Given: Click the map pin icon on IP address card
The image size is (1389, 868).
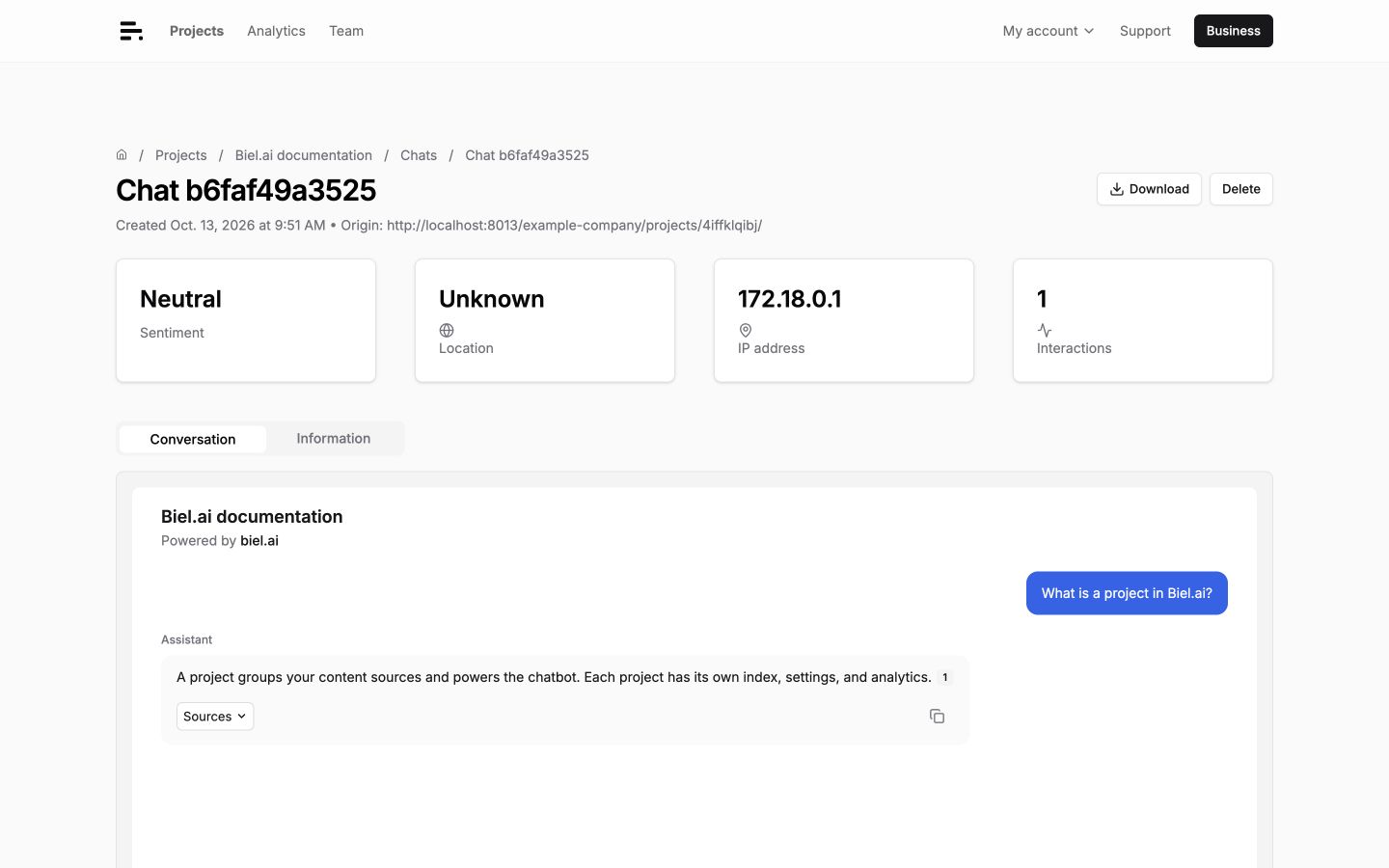Looking at the screenshot, I should pyautogui.click(x=746, y=330).
